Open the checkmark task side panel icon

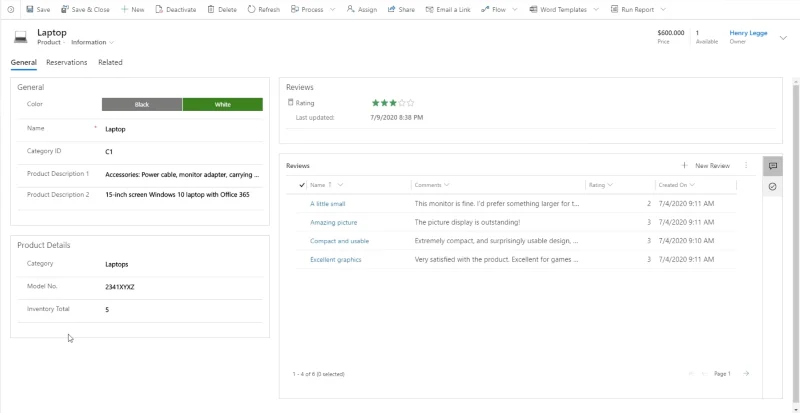772,187
